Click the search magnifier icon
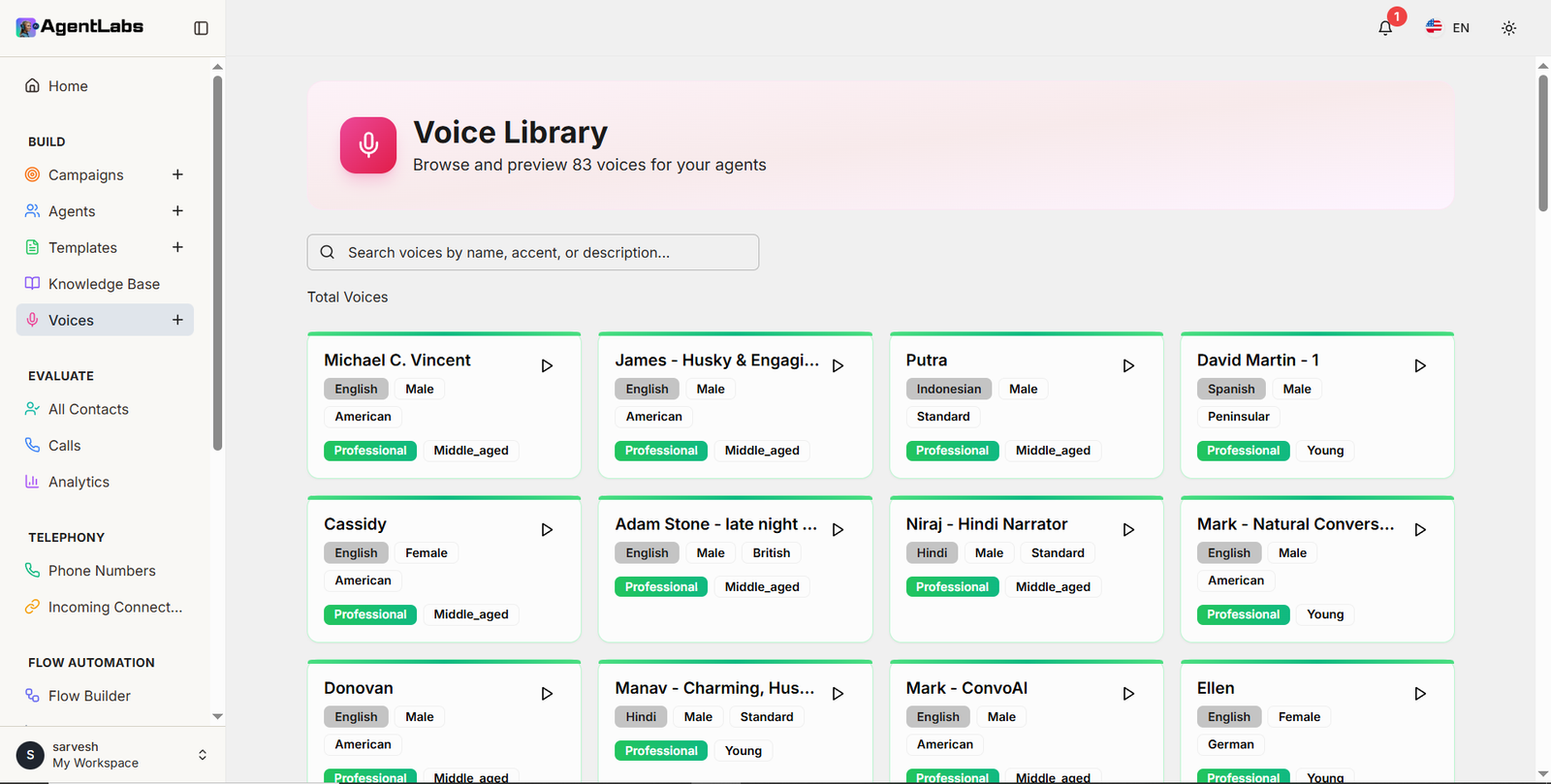 328,252
